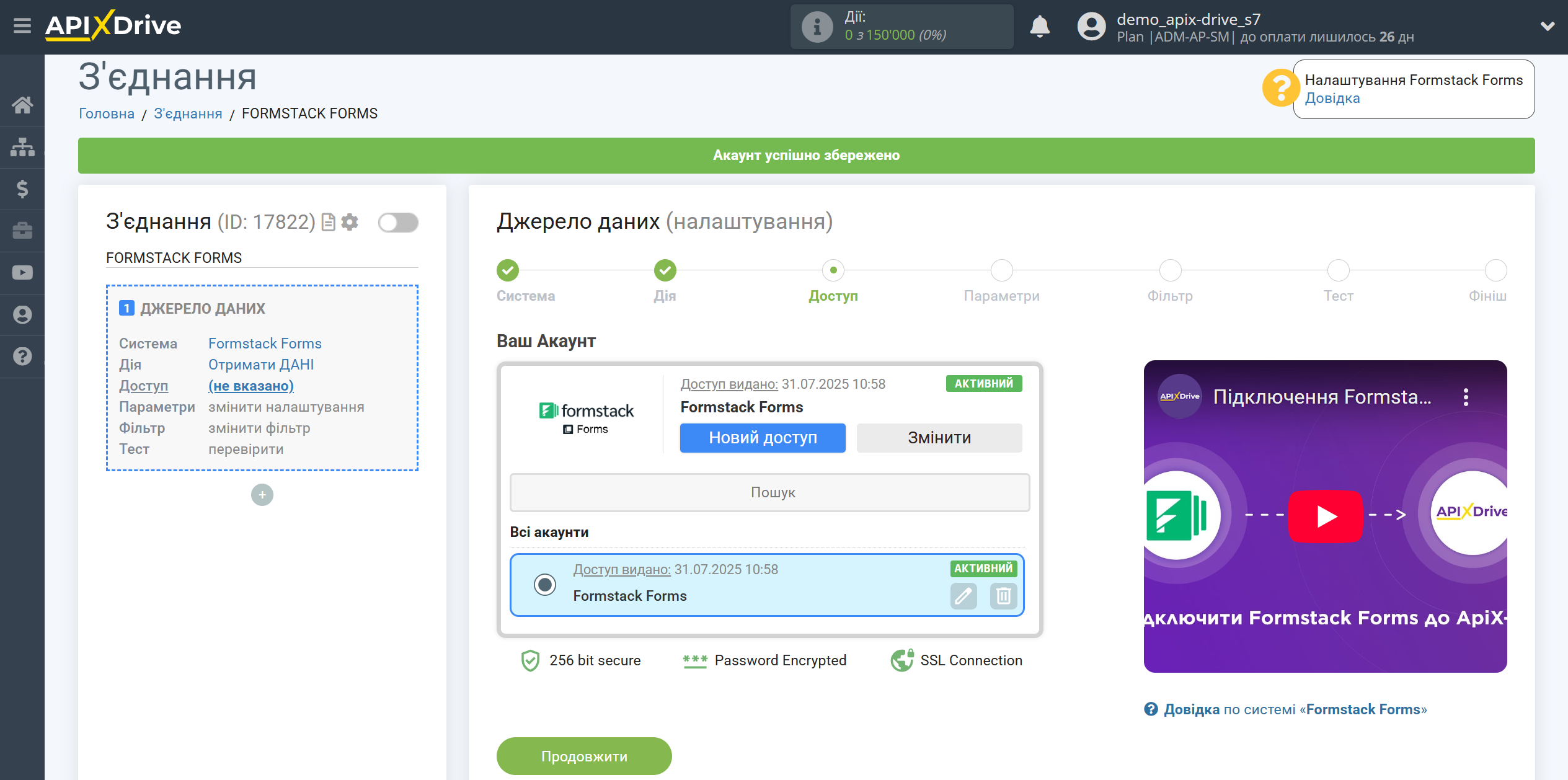This screenshot has width=1568, height=780.
Task: Click змінити налаштування text
Action: [286, 407]
